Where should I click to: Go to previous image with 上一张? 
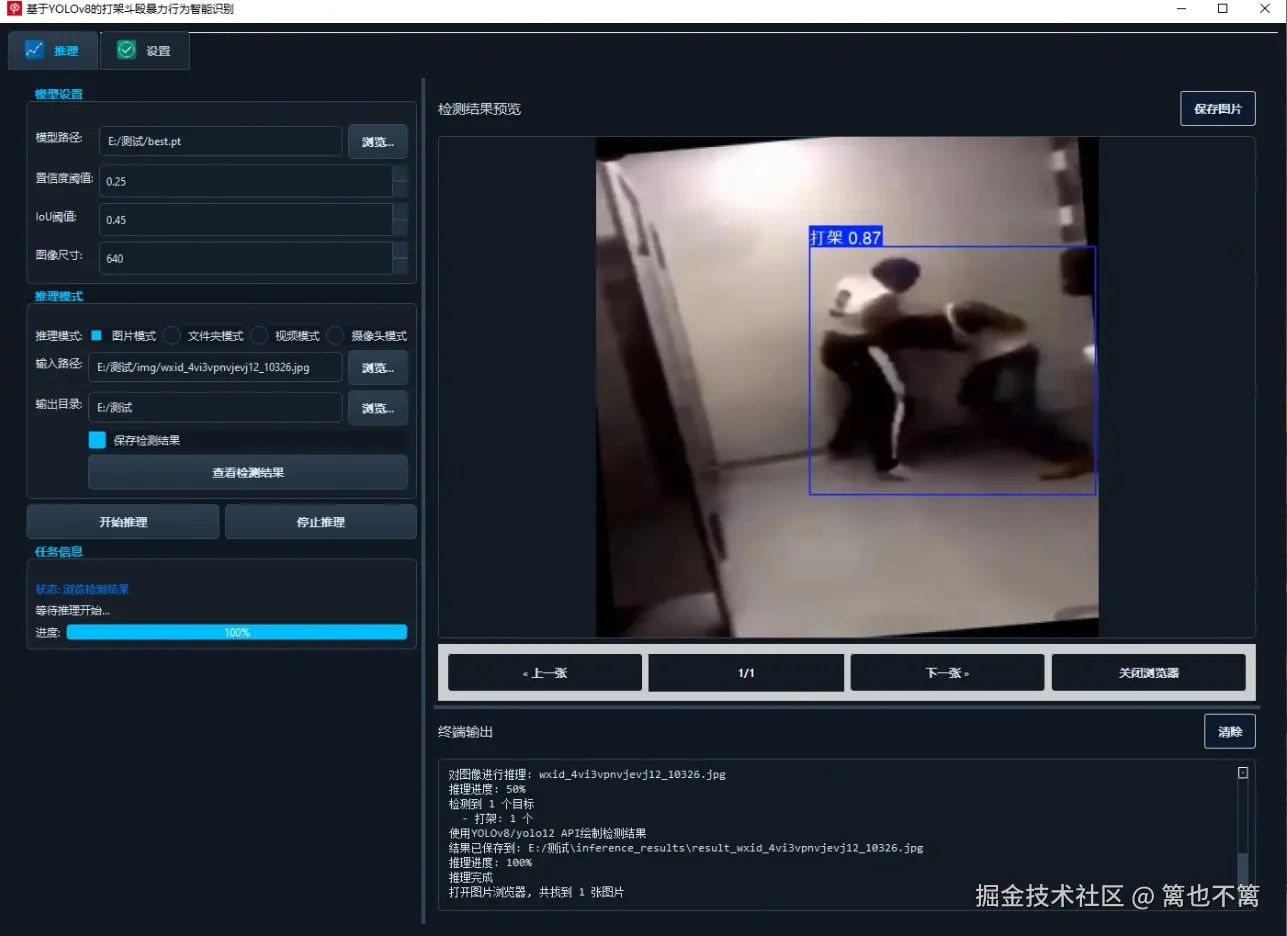click(545, 673)
